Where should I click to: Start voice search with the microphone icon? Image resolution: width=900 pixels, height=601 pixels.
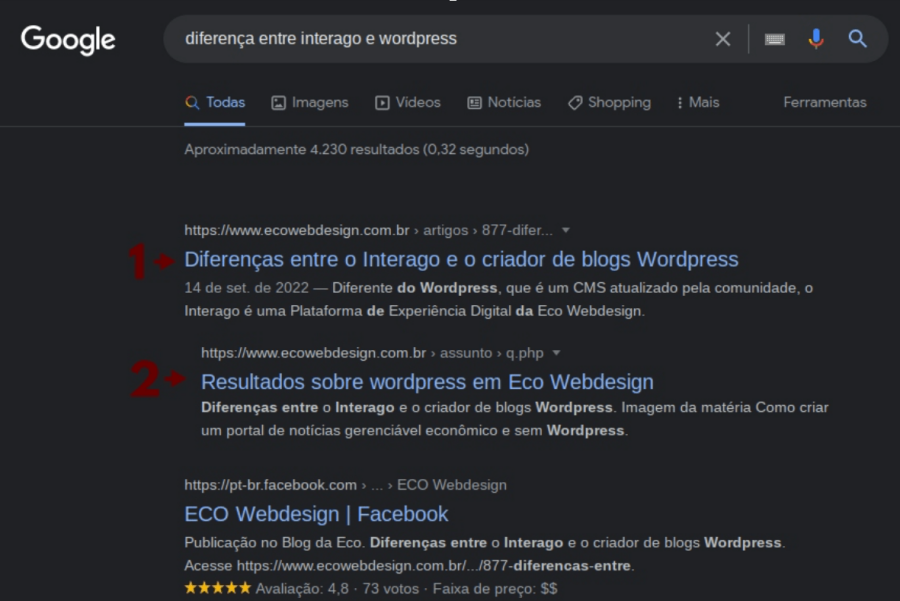[816, 39]
